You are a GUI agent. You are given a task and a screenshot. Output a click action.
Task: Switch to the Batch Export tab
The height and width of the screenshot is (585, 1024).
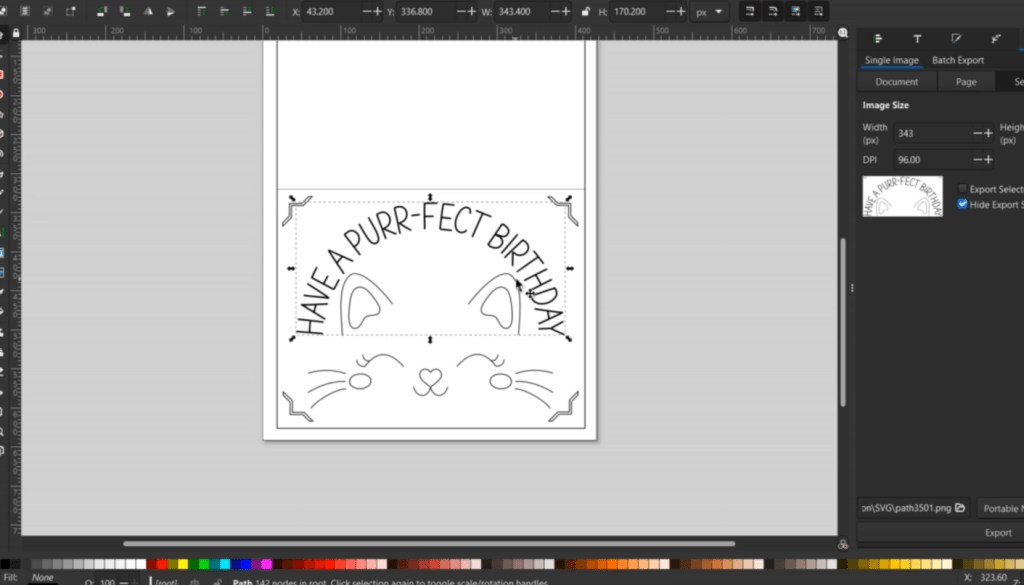pos(957,60)
